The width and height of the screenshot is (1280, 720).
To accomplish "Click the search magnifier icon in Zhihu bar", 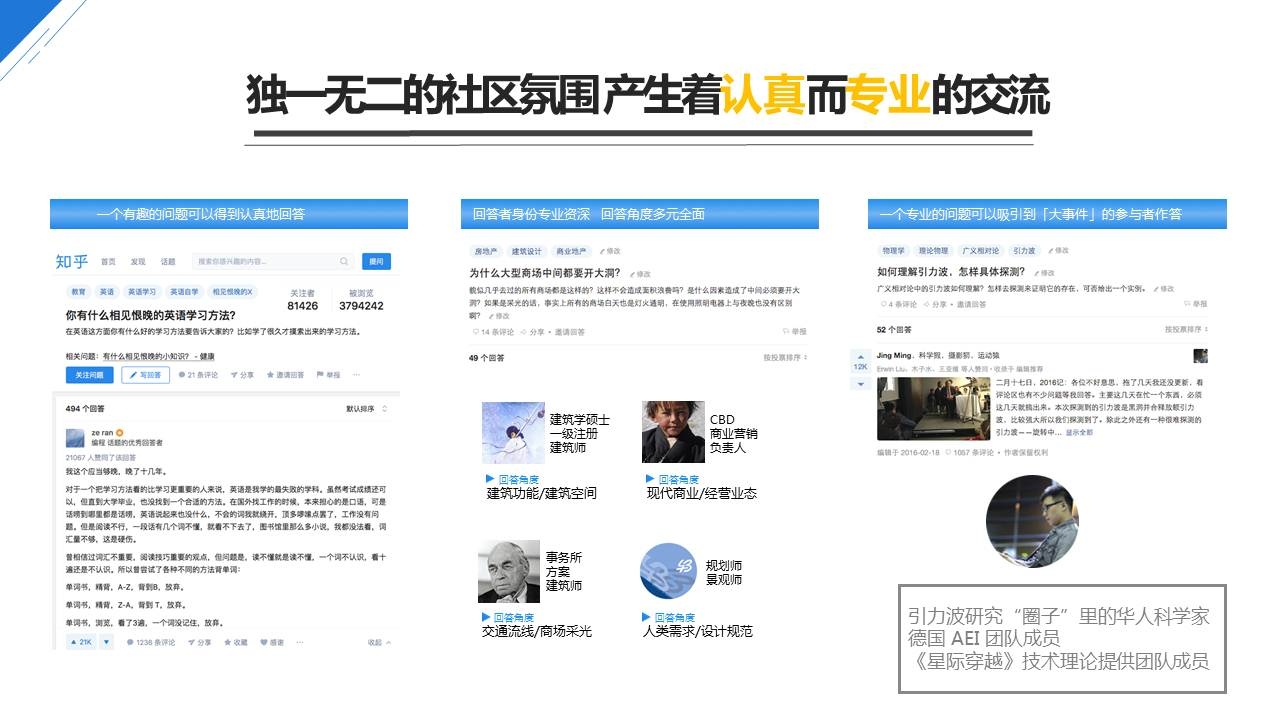I will coord(344,262).
